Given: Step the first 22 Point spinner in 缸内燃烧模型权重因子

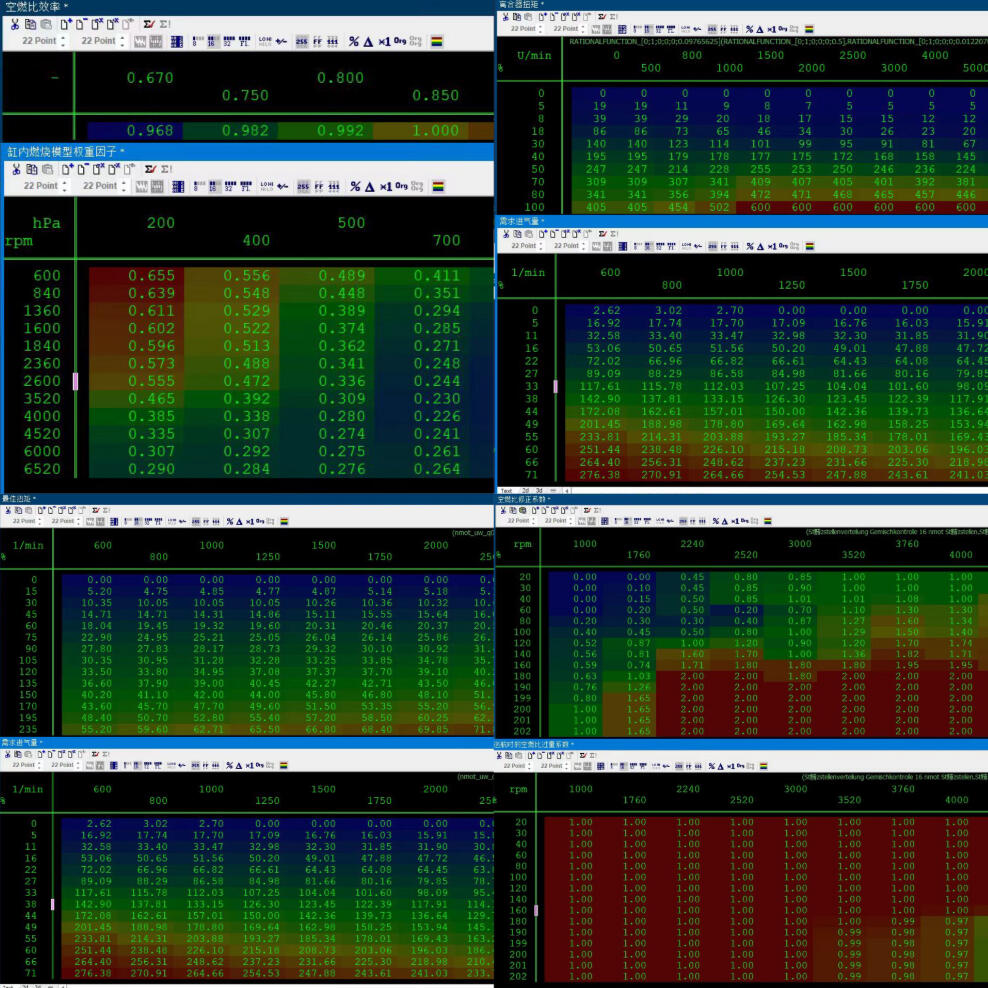Looking at the screenshot, I should 64,186.
